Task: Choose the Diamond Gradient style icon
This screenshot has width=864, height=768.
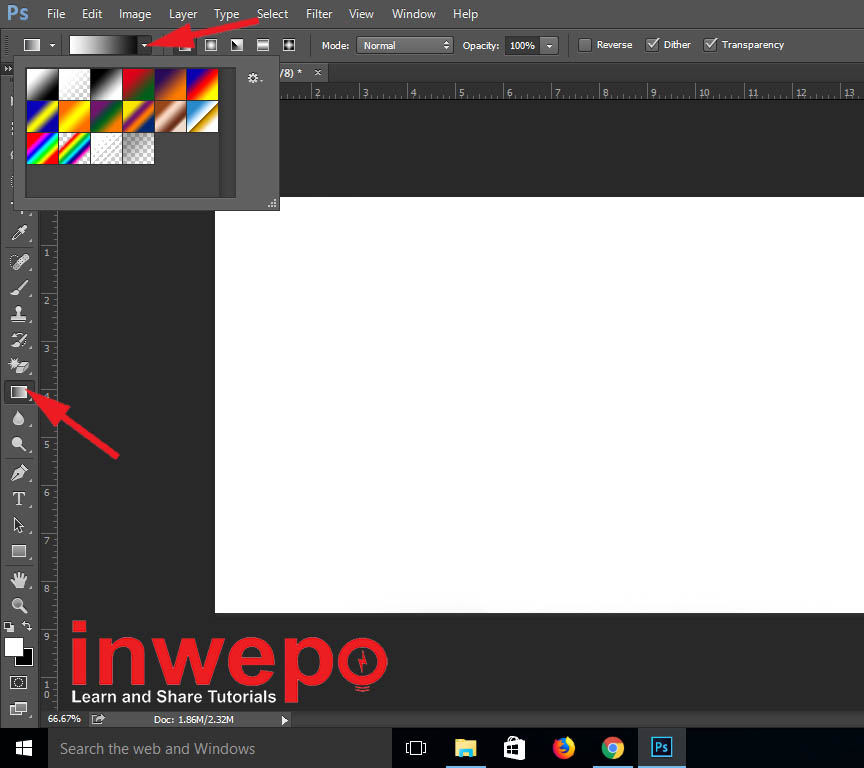Action: pos(289,45)
